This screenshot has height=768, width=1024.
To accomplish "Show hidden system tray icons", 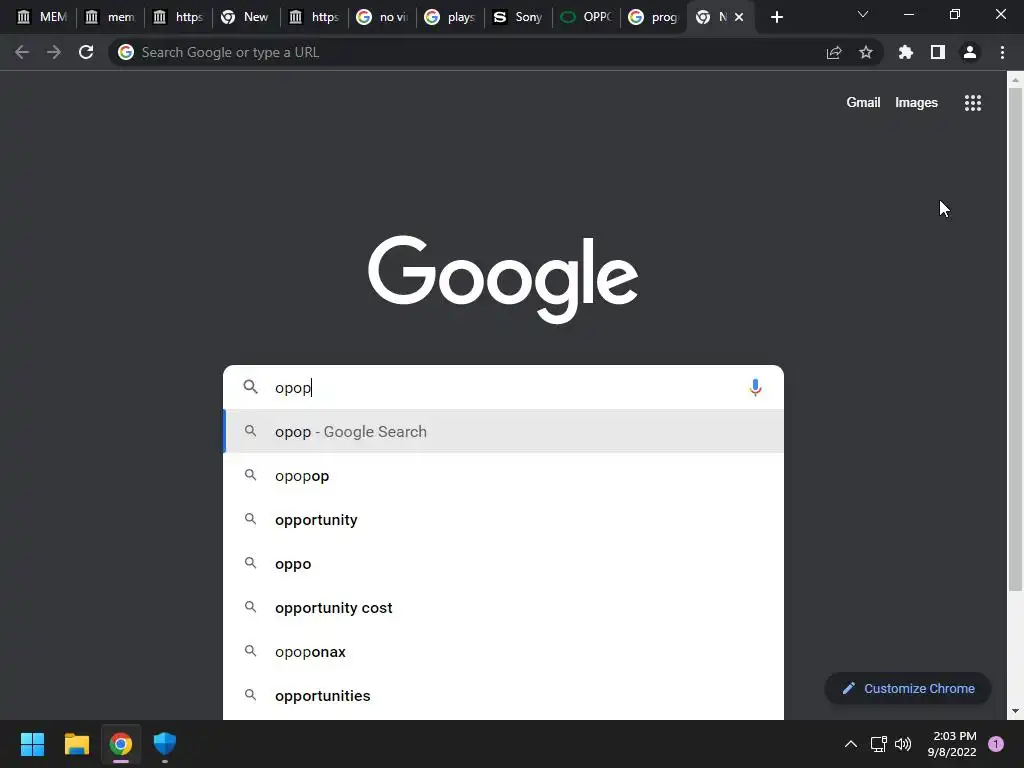I will click(851, 744).
